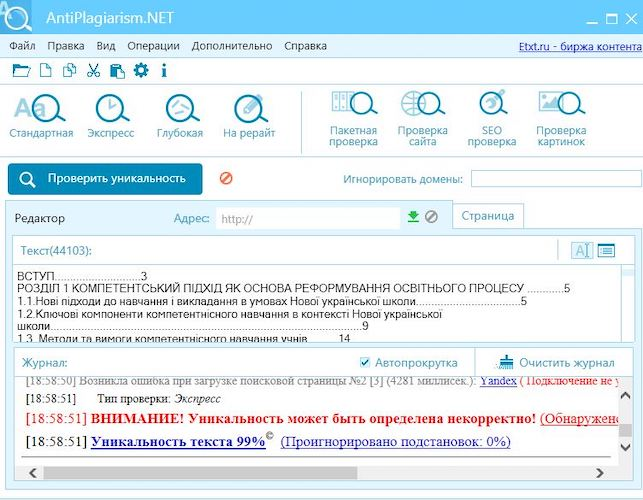Start Стандартная check

tap(41, 116)
